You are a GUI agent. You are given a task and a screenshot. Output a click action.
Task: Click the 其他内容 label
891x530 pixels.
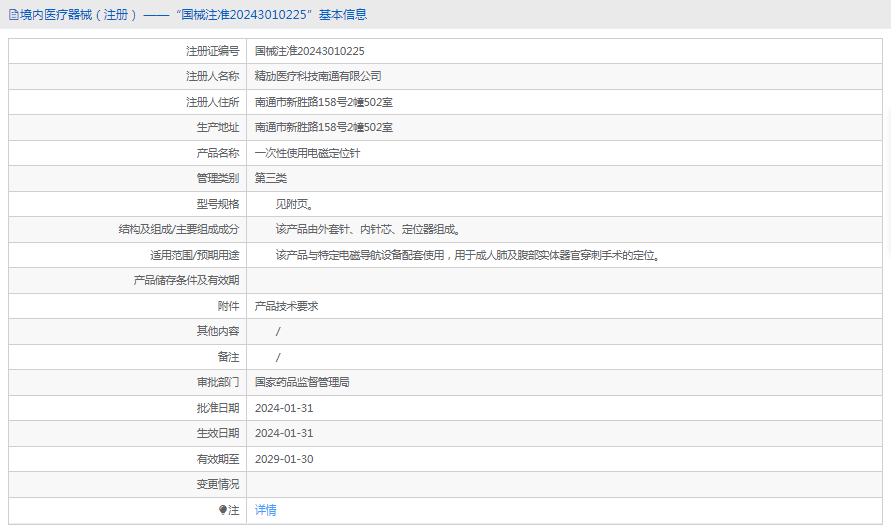[x=218, y=331]
